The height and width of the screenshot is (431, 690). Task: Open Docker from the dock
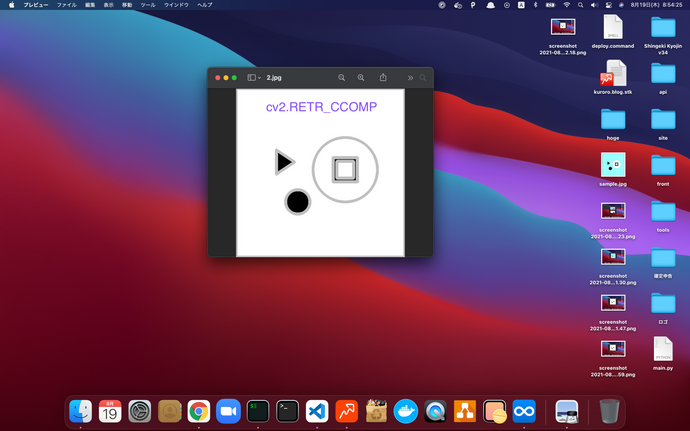click(x=406, y=410)
